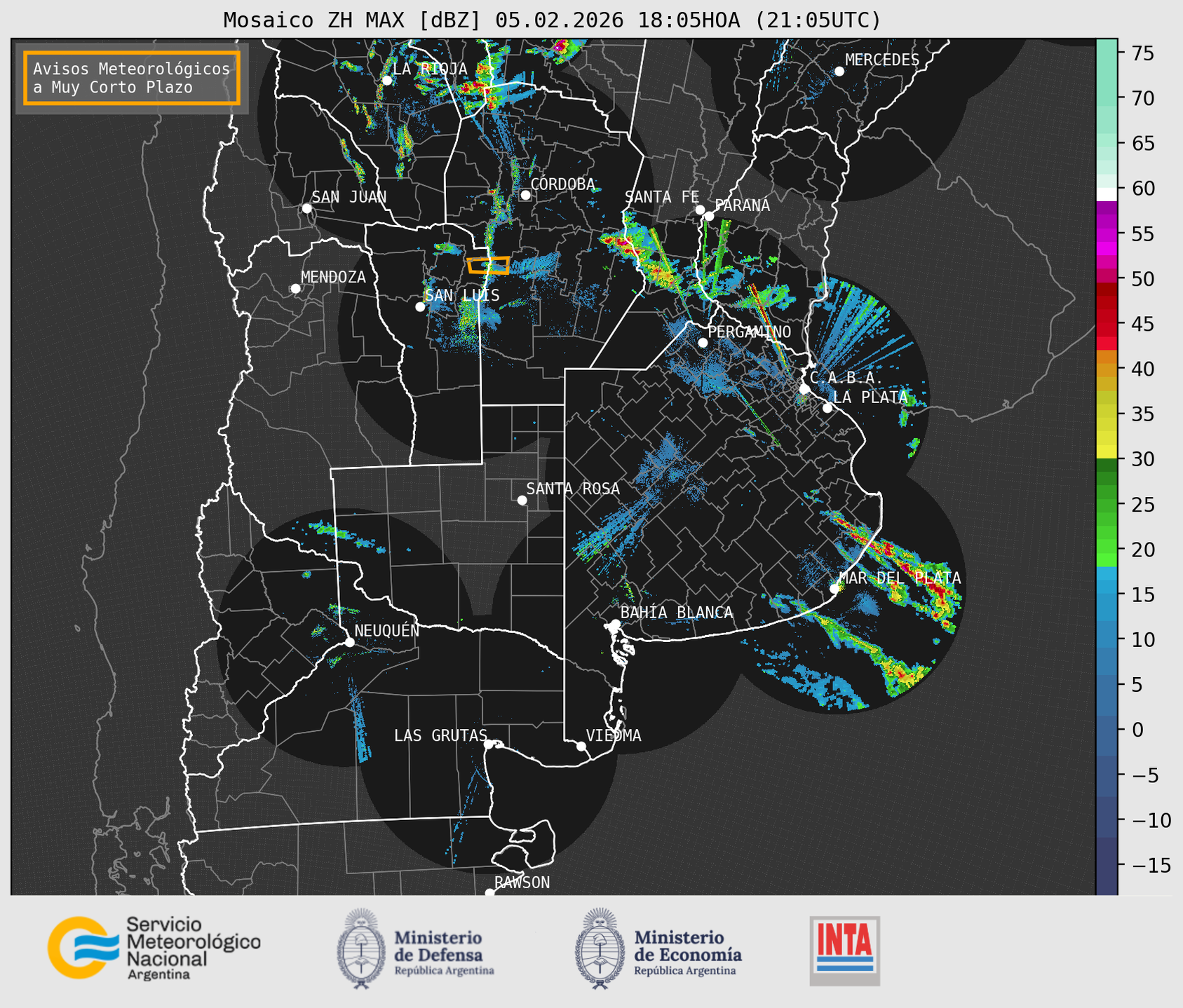Click the Mercedes city marker
Screen dimensions: 1183x1008
(839, 71)
